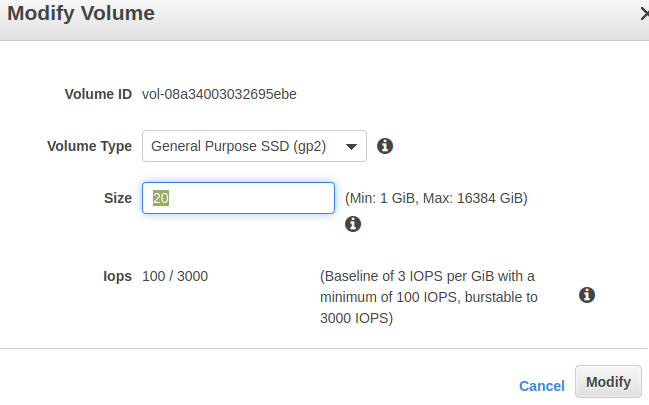
Task: Click the Size label
Action: tap(117, 198)
